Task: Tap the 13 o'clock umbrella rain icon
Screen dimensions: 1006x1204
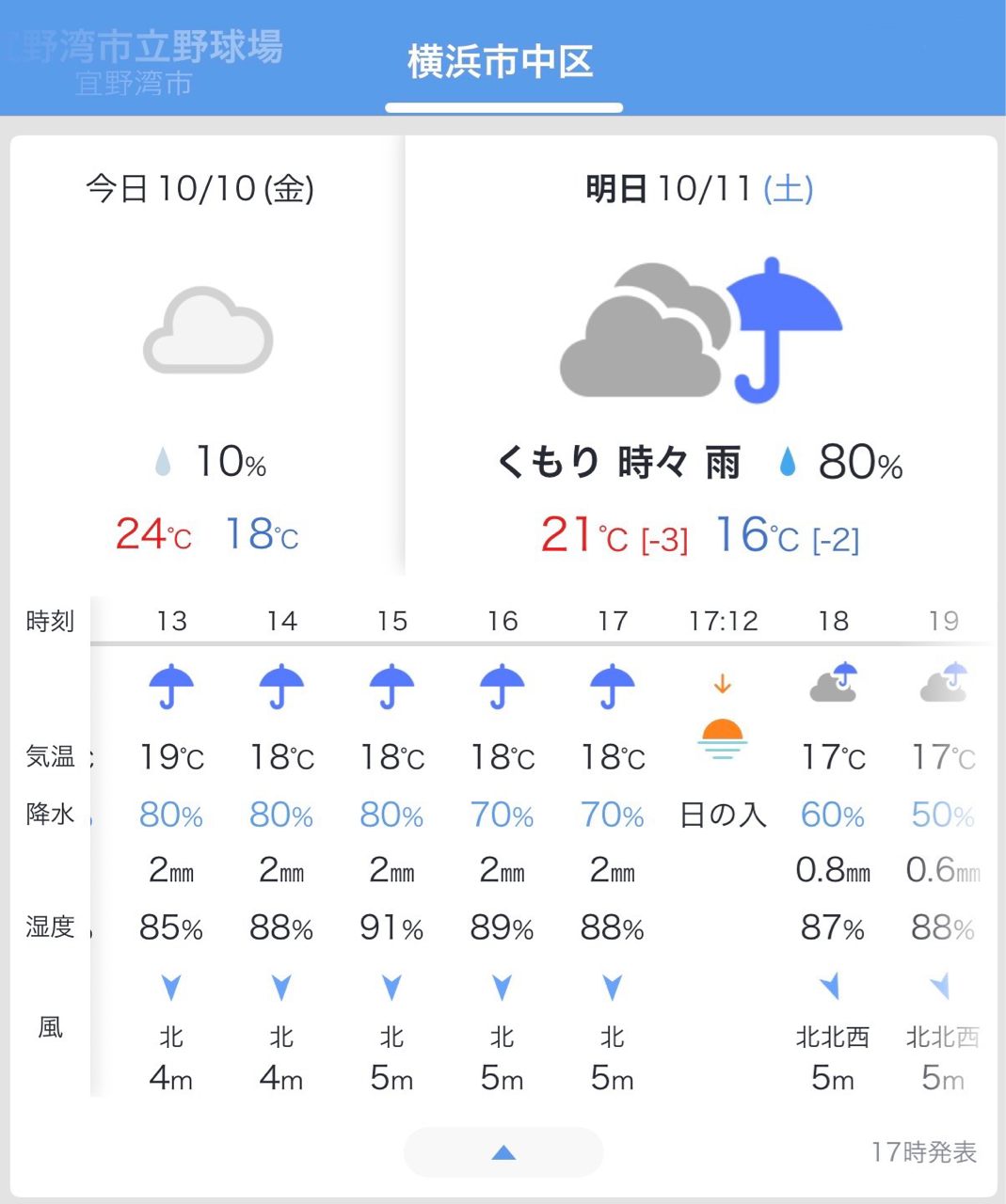Action: click(171, 686)
